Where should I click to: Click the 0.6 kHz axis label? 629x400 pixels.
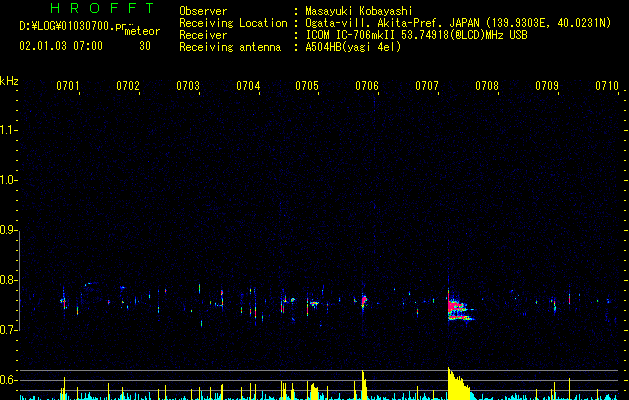tap(7, 380)
